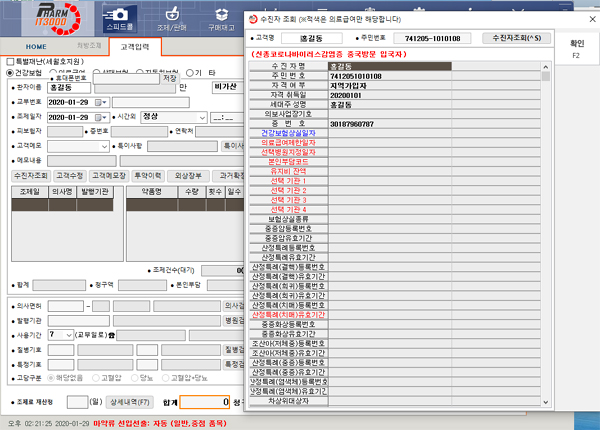The width and height of the screenshot is (600, 430).
Task: Open the 비가산 combo box
Action: [x=228, y=88]
